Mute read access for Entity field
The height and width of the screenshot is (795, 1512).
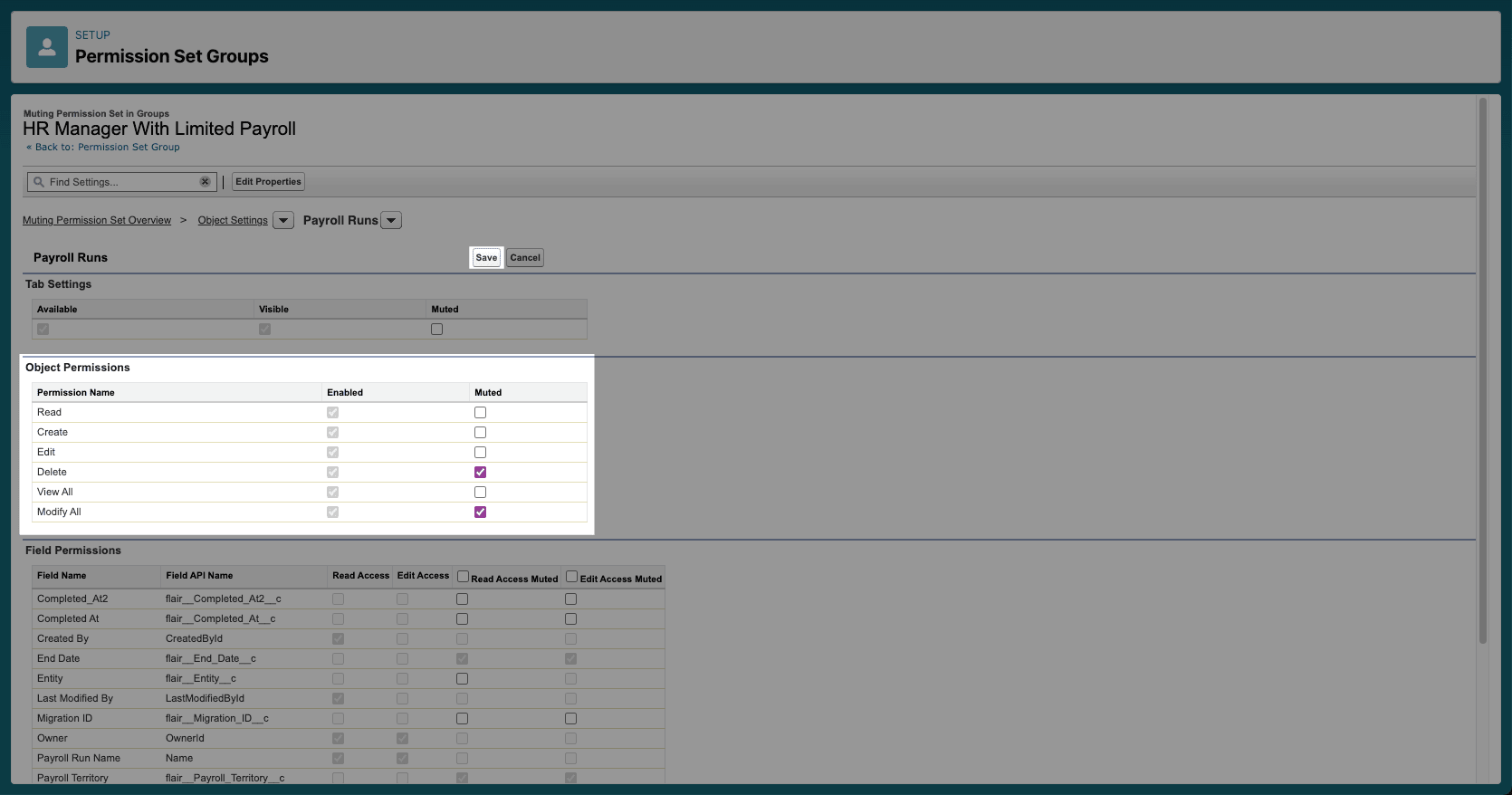pyautogui.click(x=462, y=679)
